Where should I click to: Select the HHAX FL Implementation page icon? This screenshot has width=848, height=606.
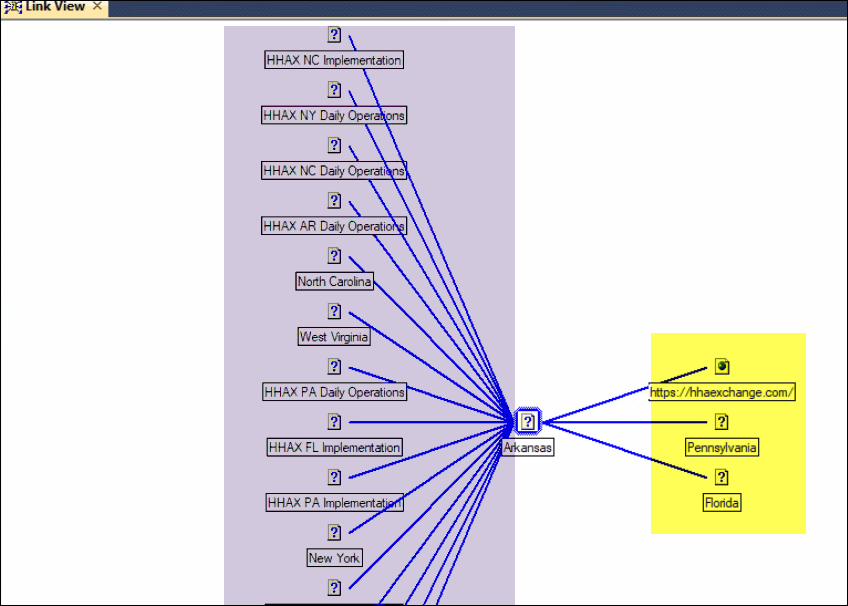[334, 421]
